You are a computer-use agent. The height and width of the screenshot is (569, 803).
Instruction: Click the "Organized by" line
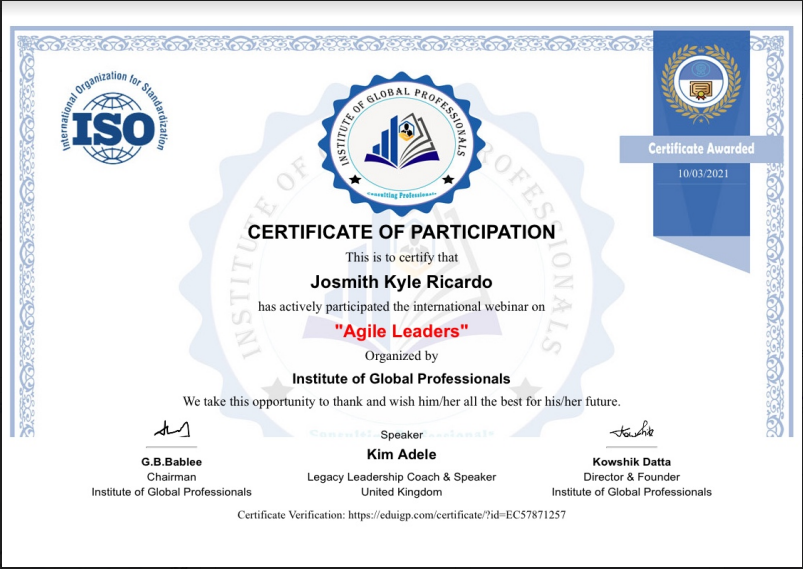402,356
